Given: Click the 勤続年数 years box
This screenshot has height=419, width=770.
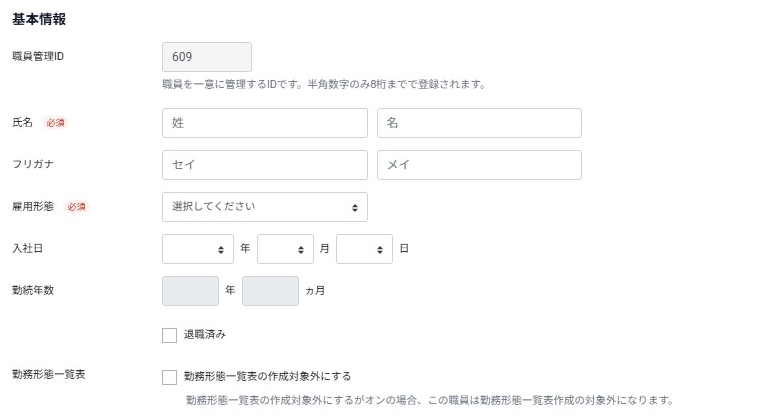Looking at the screenshot, I should (x=190, y=291).
